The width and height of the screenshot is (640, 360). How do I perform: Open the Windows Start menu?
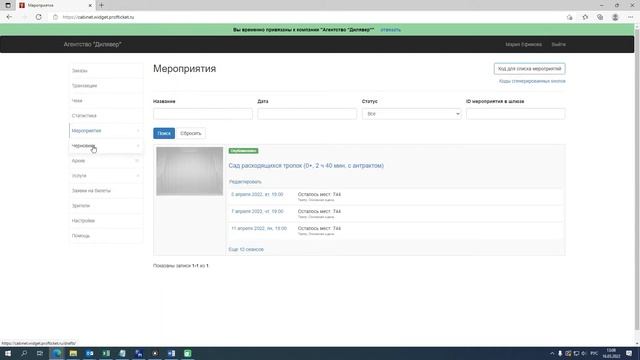8,353
